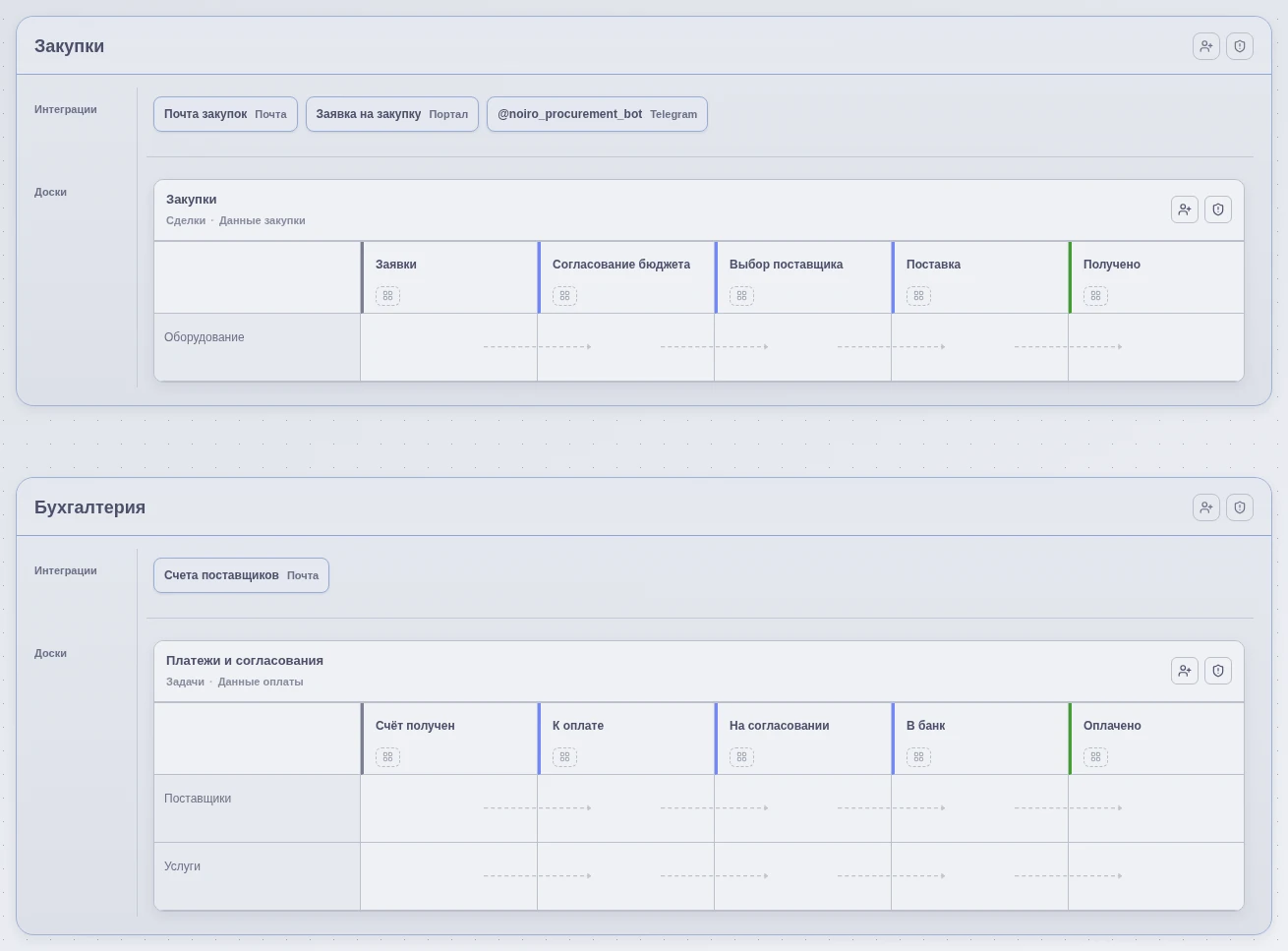The height and width of the screenshot is (951, 1288).
Task: Click add-user icon in Бухгалтерия section header
Action: pyautogui.click(x=1206, y=507)
